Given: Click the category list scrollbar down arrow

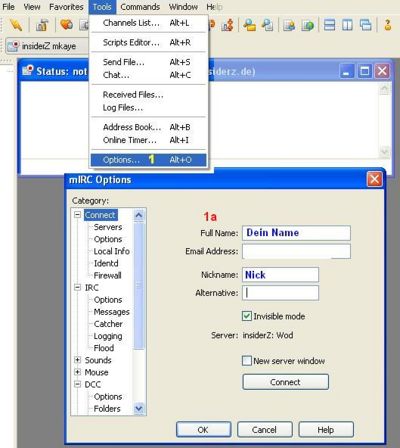Looking at the screenshot, I should 139,408.
